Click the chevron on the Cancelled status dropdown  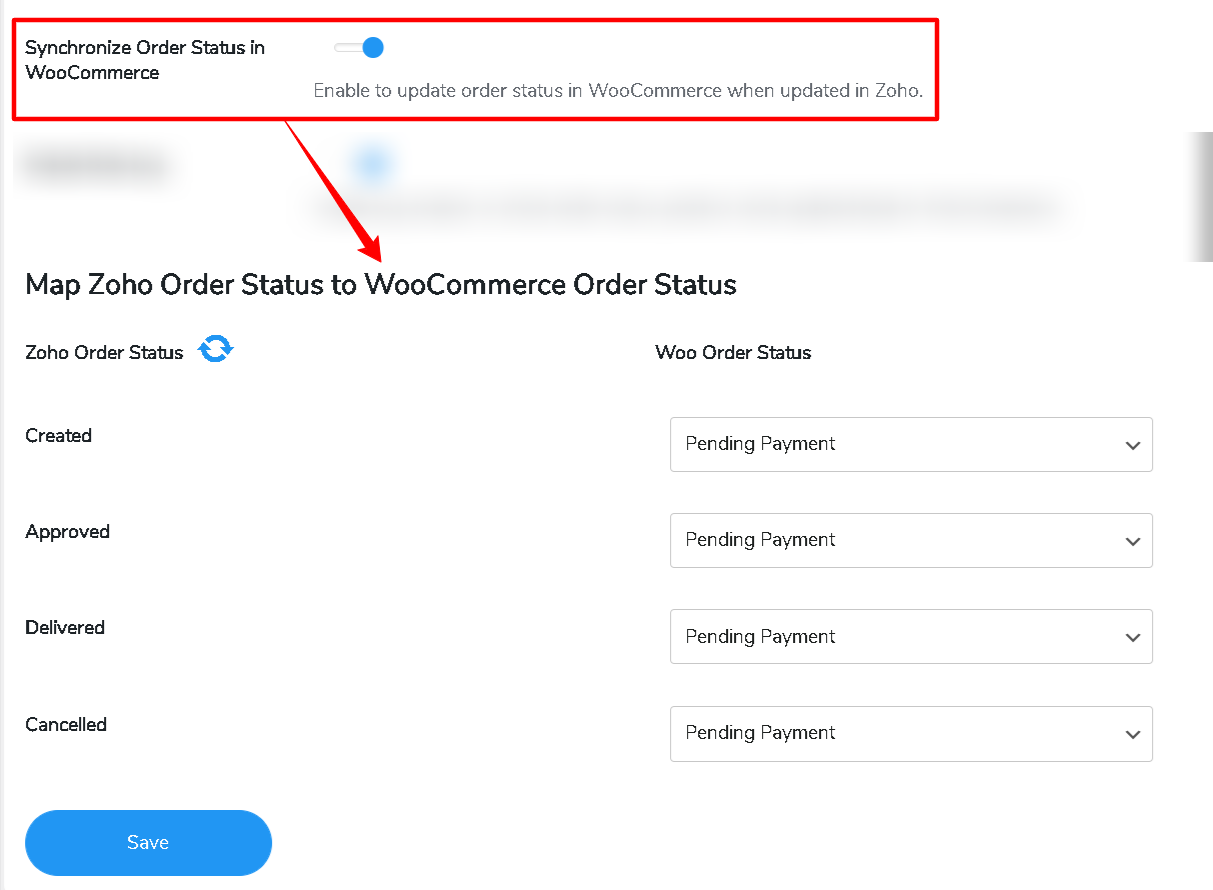pyautogui.click(x=1133, y=733)
